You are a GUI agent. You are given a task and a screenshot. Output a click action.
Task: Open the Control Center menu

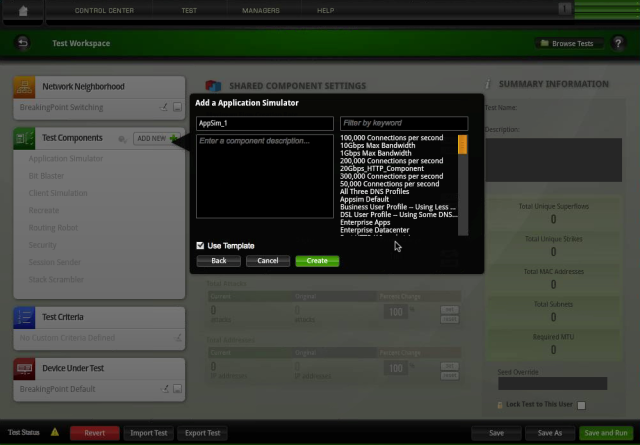point(104,11)
